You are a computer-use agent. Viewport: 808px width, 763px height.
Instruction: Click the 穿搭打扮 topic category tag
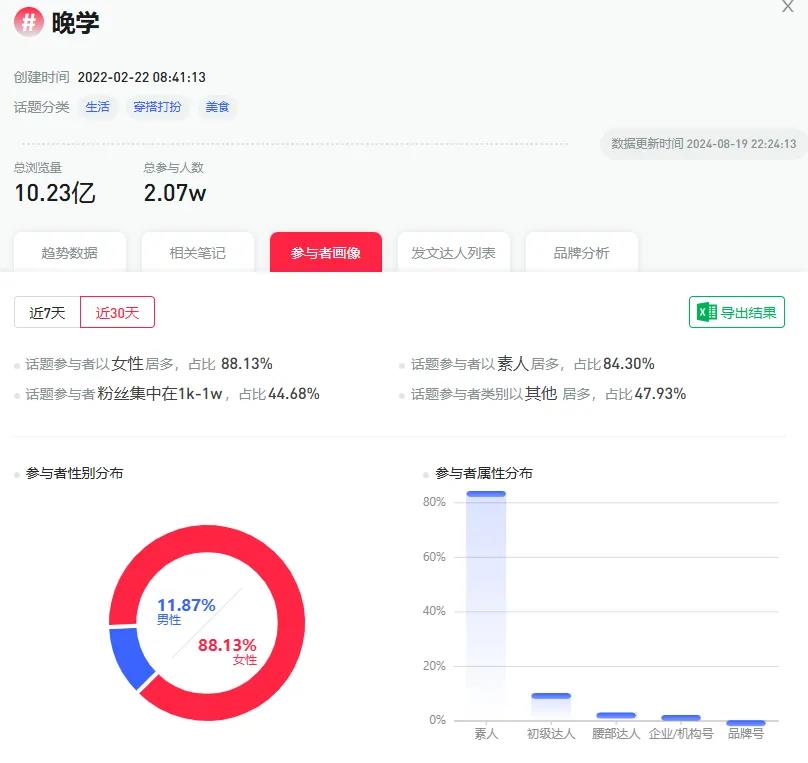[x=158, y=107]
